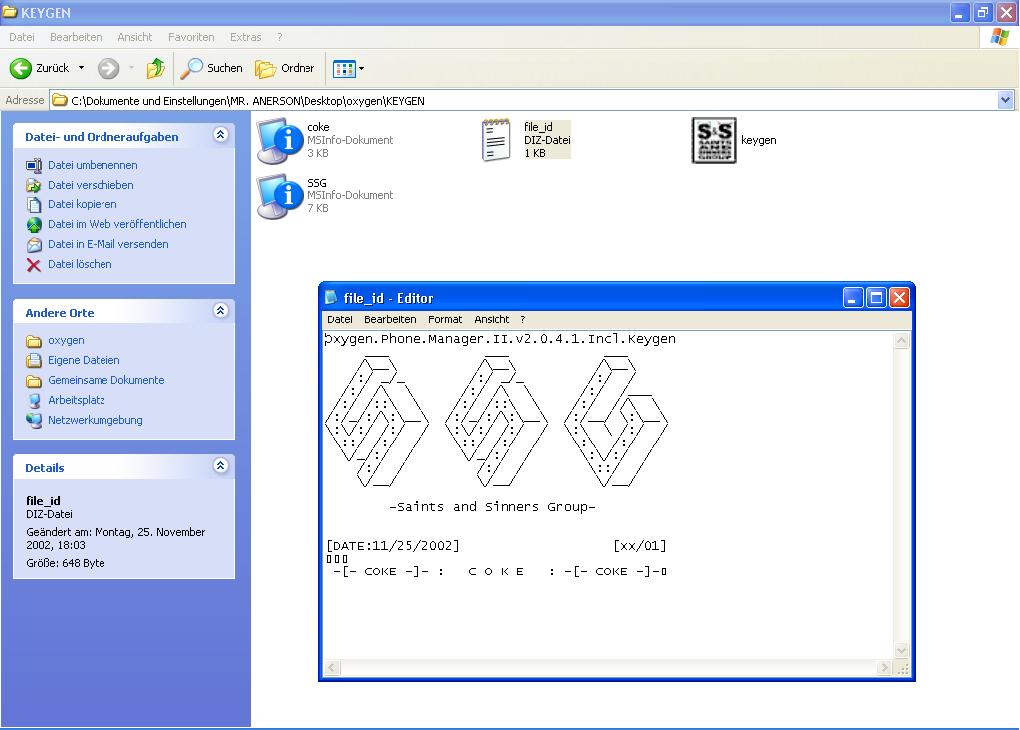Collapse the Details panel

(220, 467)
